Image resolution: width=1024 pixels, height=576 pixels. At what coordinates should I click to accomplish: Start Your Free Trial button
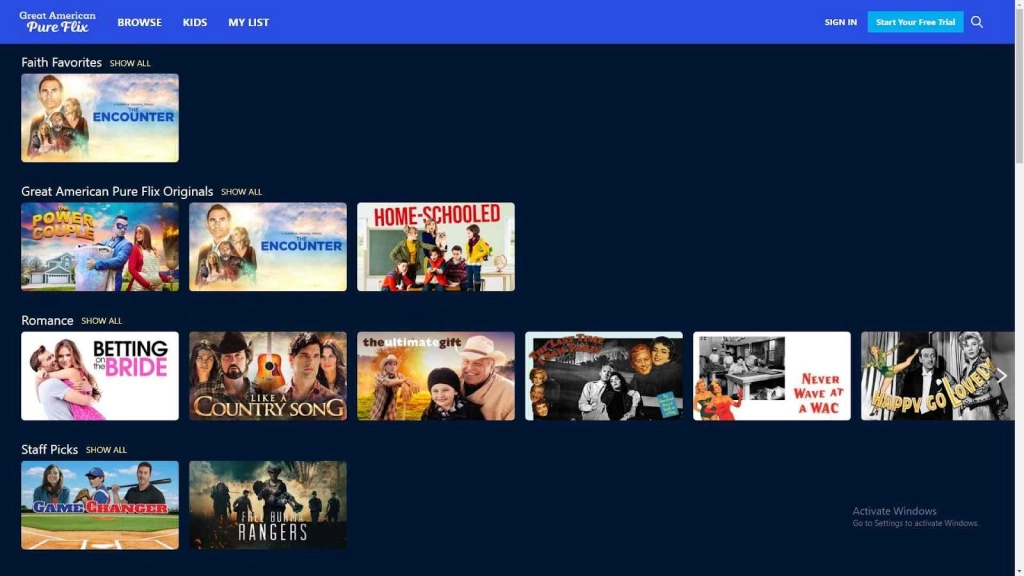point(915,22)
